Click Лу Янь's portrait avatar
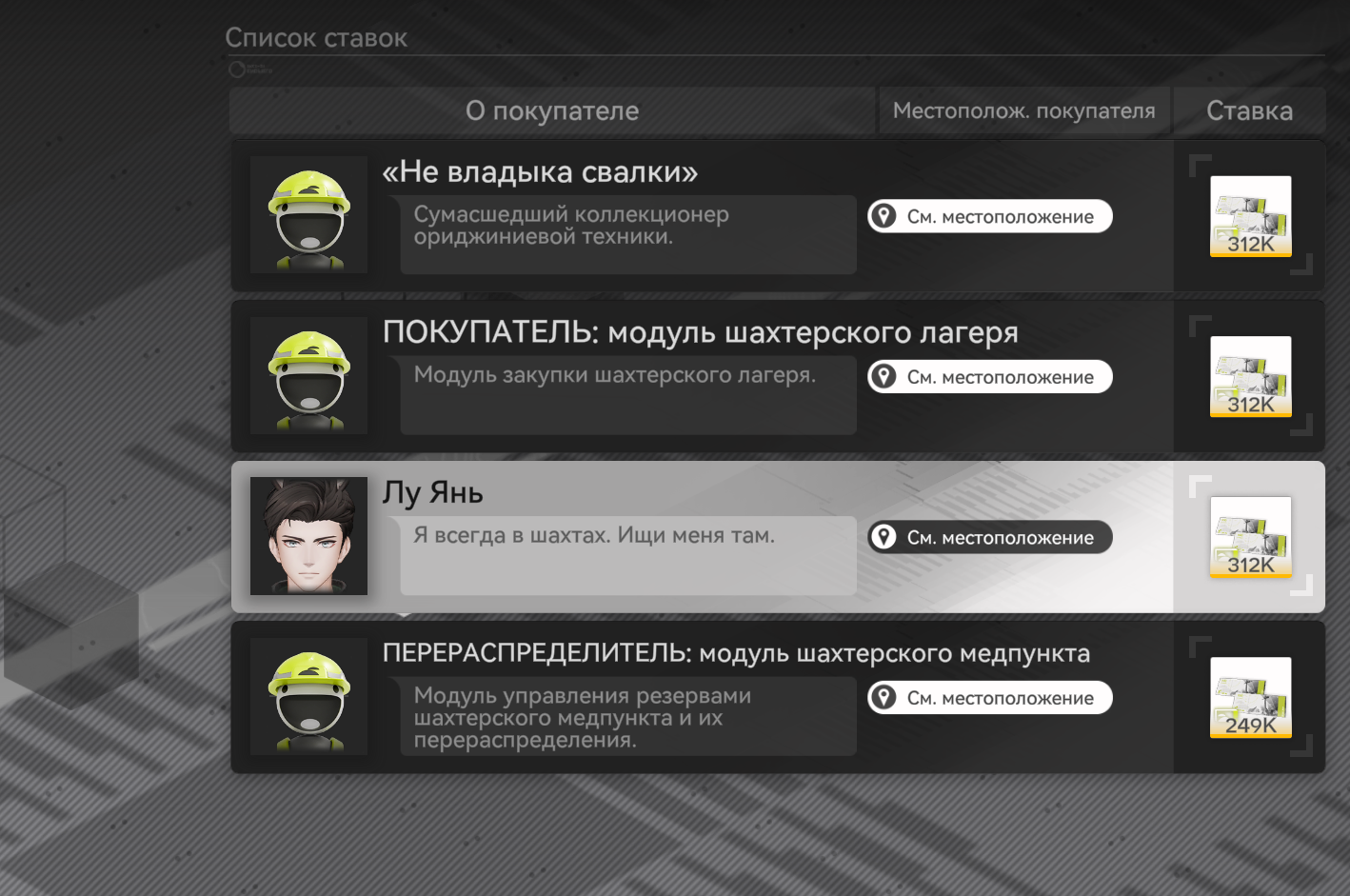This screenshot has width=1350, height=896. coord(308,536)
